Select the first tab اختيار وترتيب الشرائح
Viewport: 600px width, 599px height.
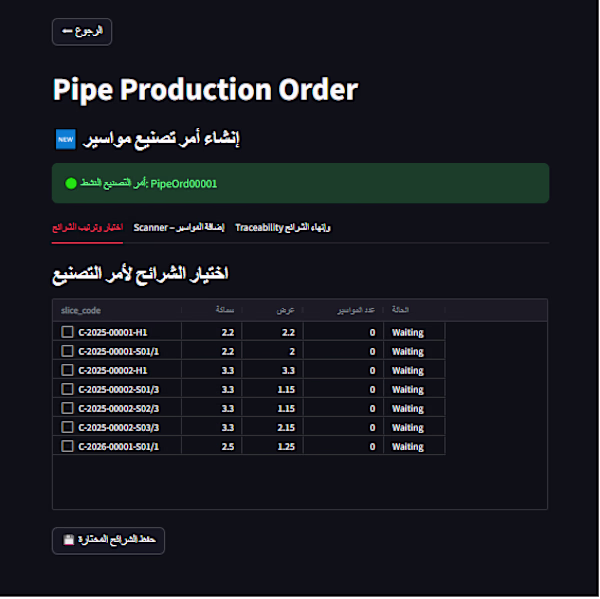87,227
